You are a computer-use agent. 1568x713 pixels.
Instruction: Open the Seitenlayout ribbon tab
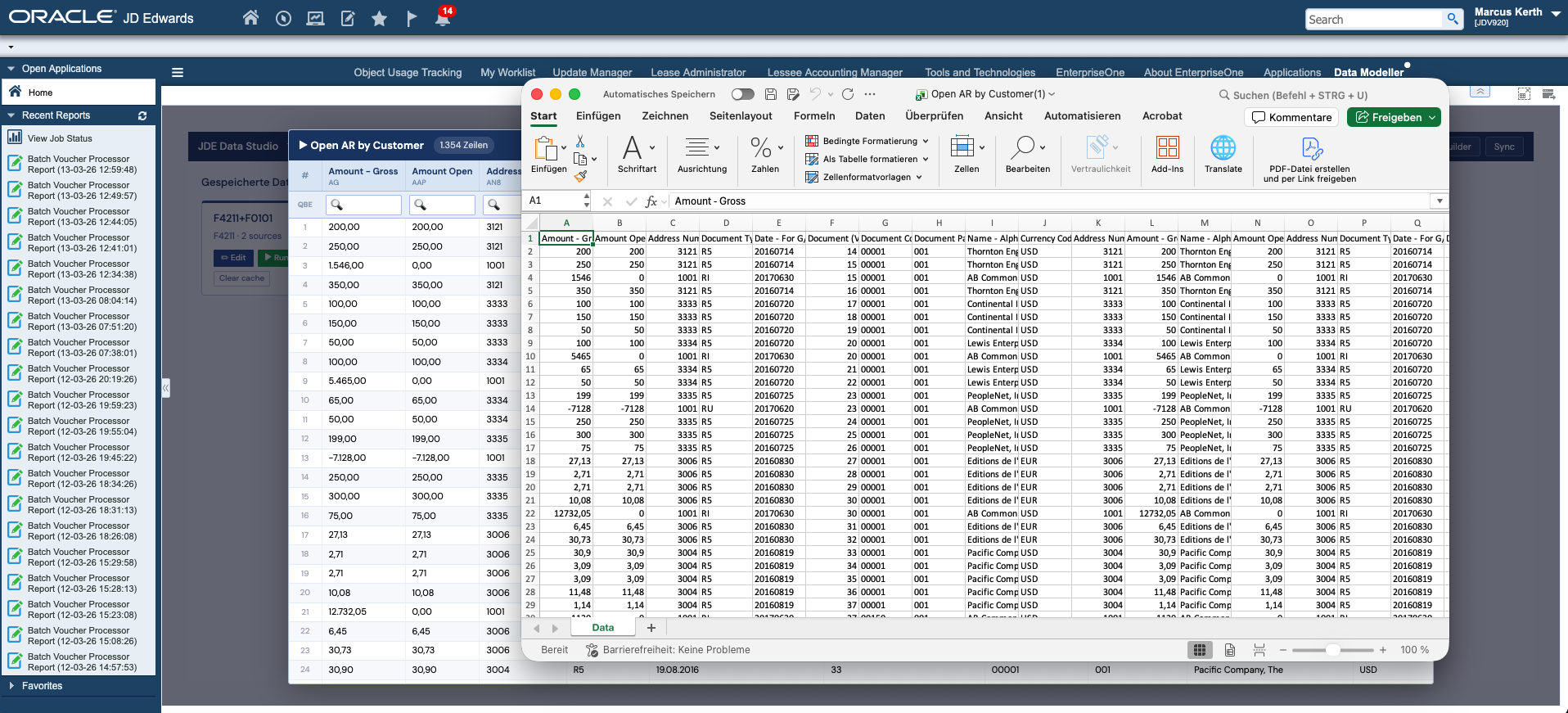click(741, 116)
